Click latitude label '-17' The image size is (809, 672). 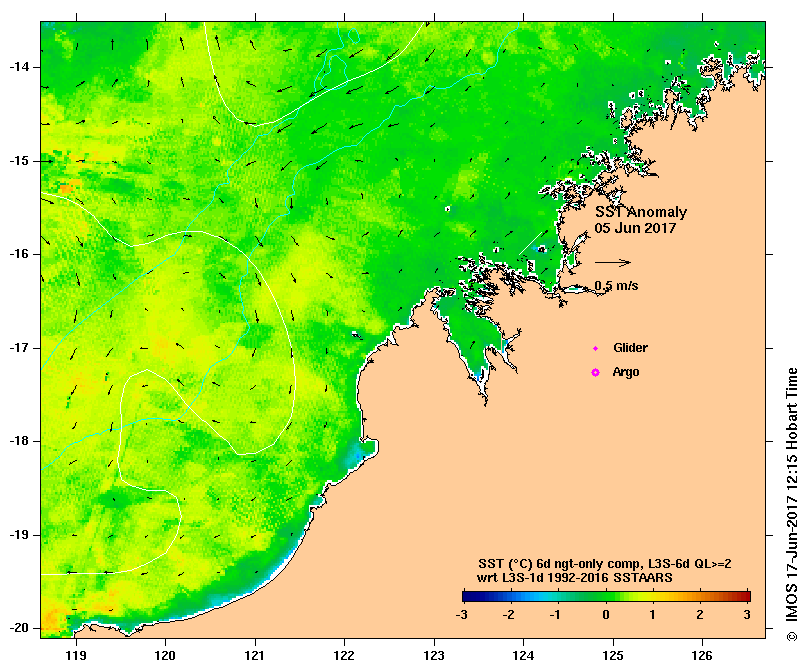[19, 348]
